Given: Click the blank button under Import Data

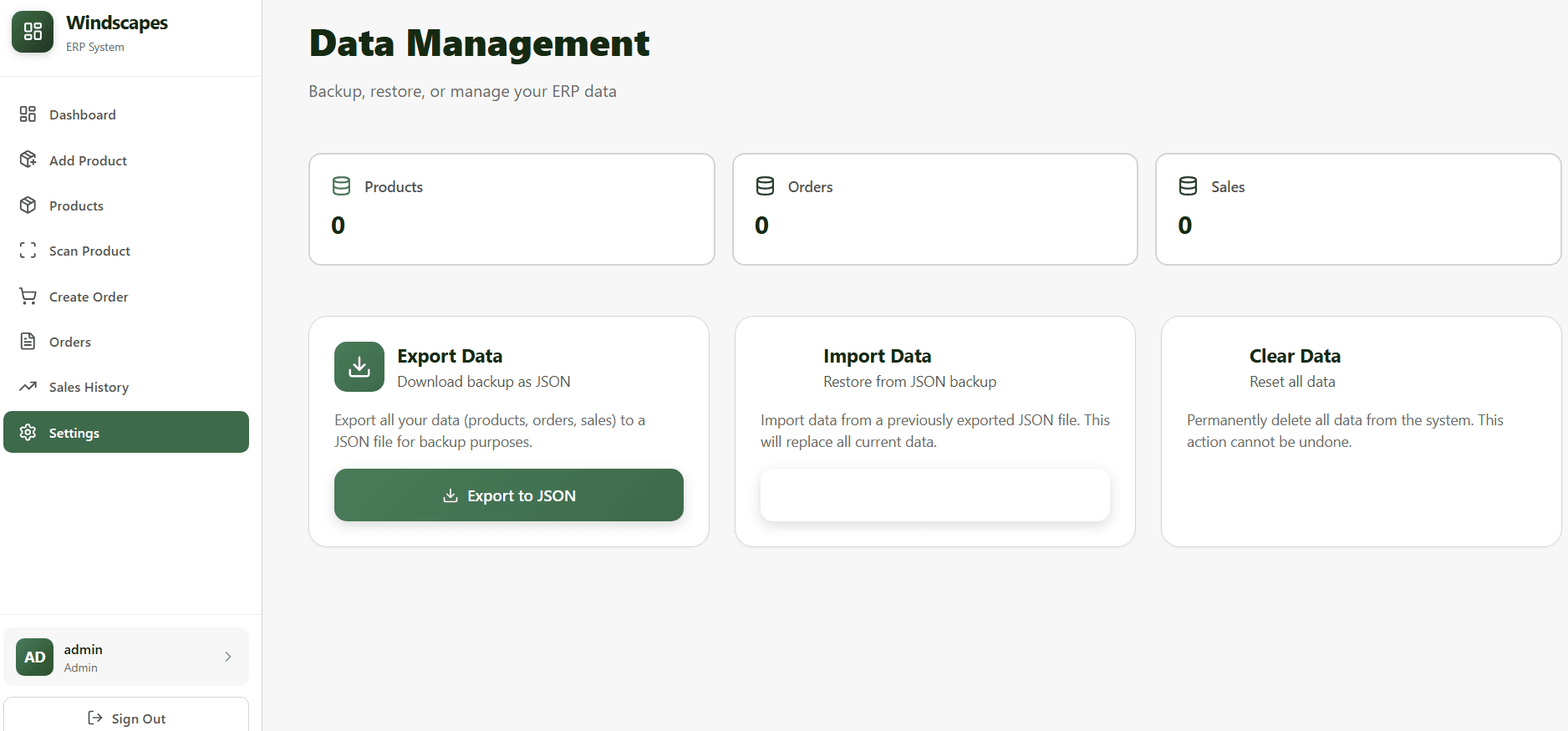Looking at the screenshot, I should [934, 495].
